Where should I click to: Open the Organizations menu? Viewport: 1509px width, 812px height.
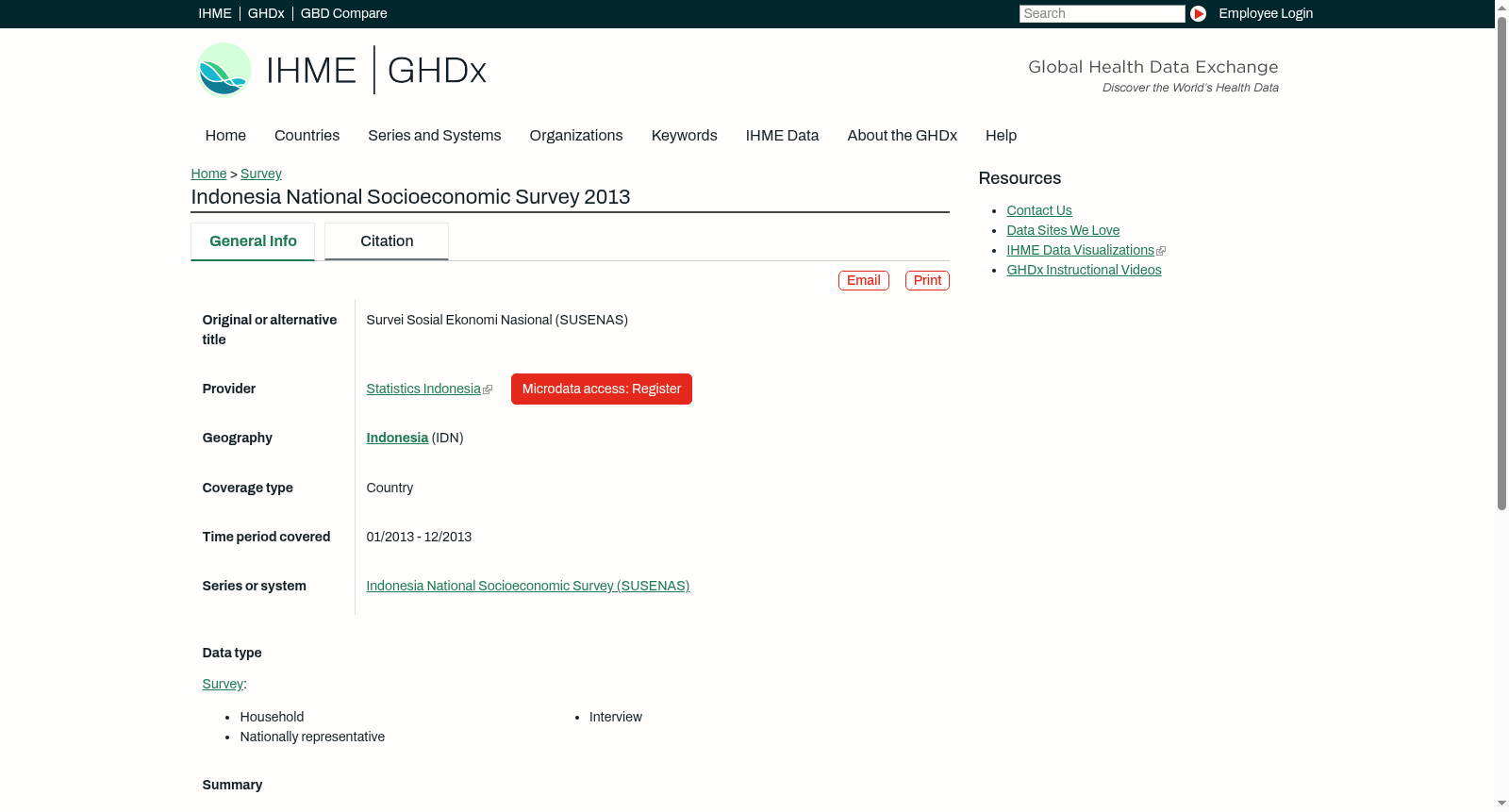(576, 136)
